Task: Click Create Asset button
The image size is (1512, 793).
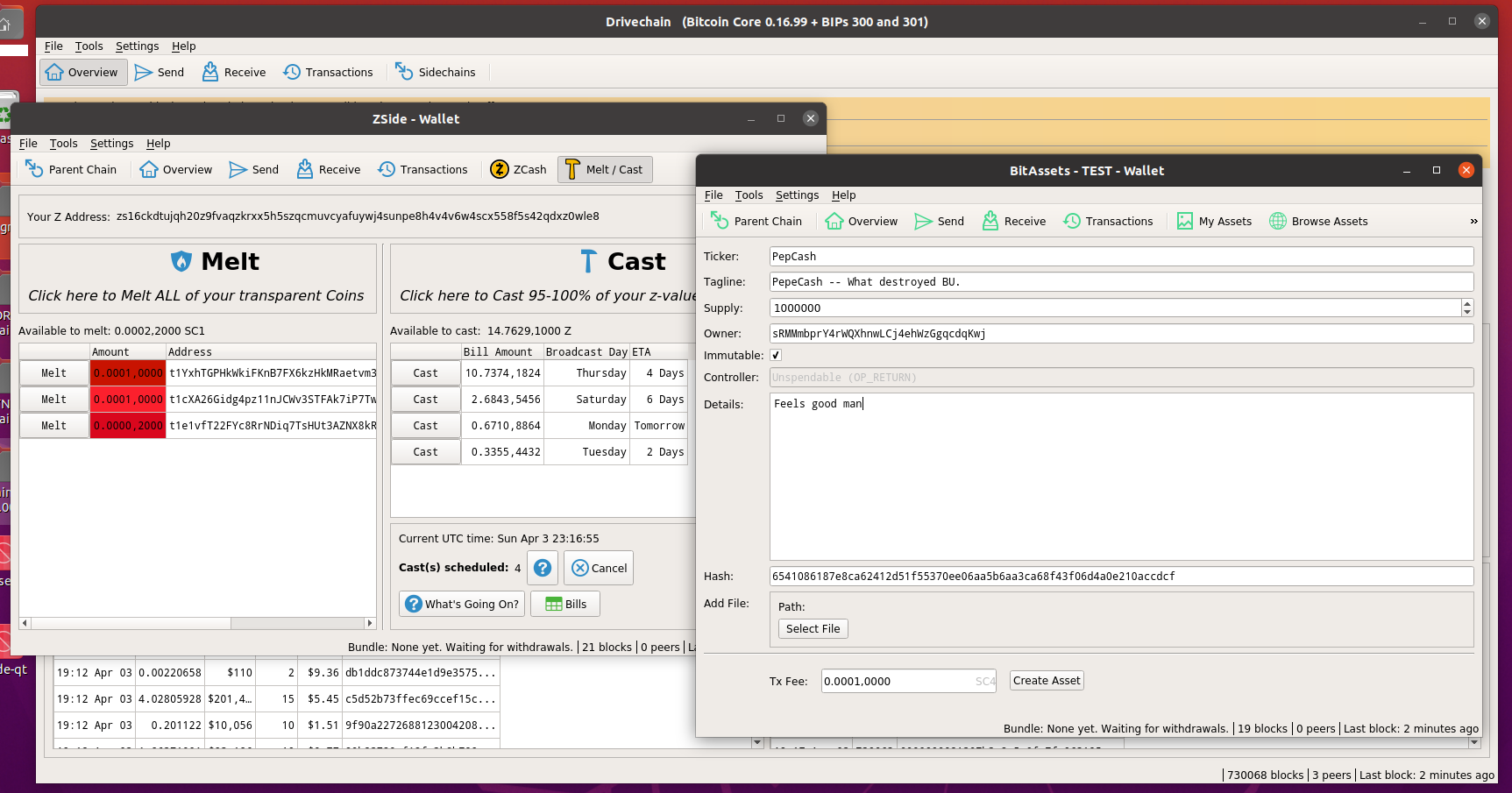Action: pos(1047,681)
